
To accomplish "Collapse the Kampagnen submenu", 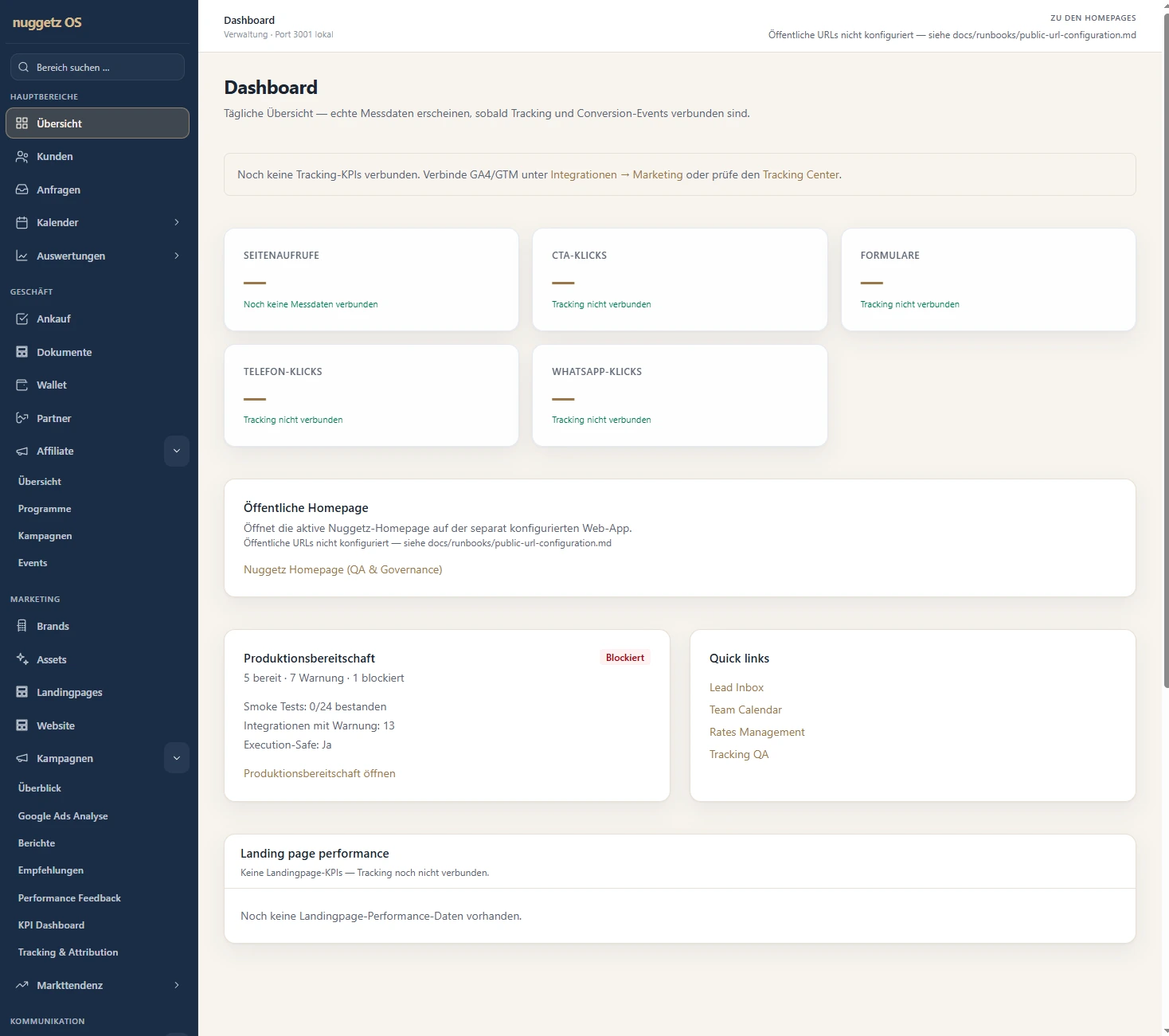I will tap(177, 758).
